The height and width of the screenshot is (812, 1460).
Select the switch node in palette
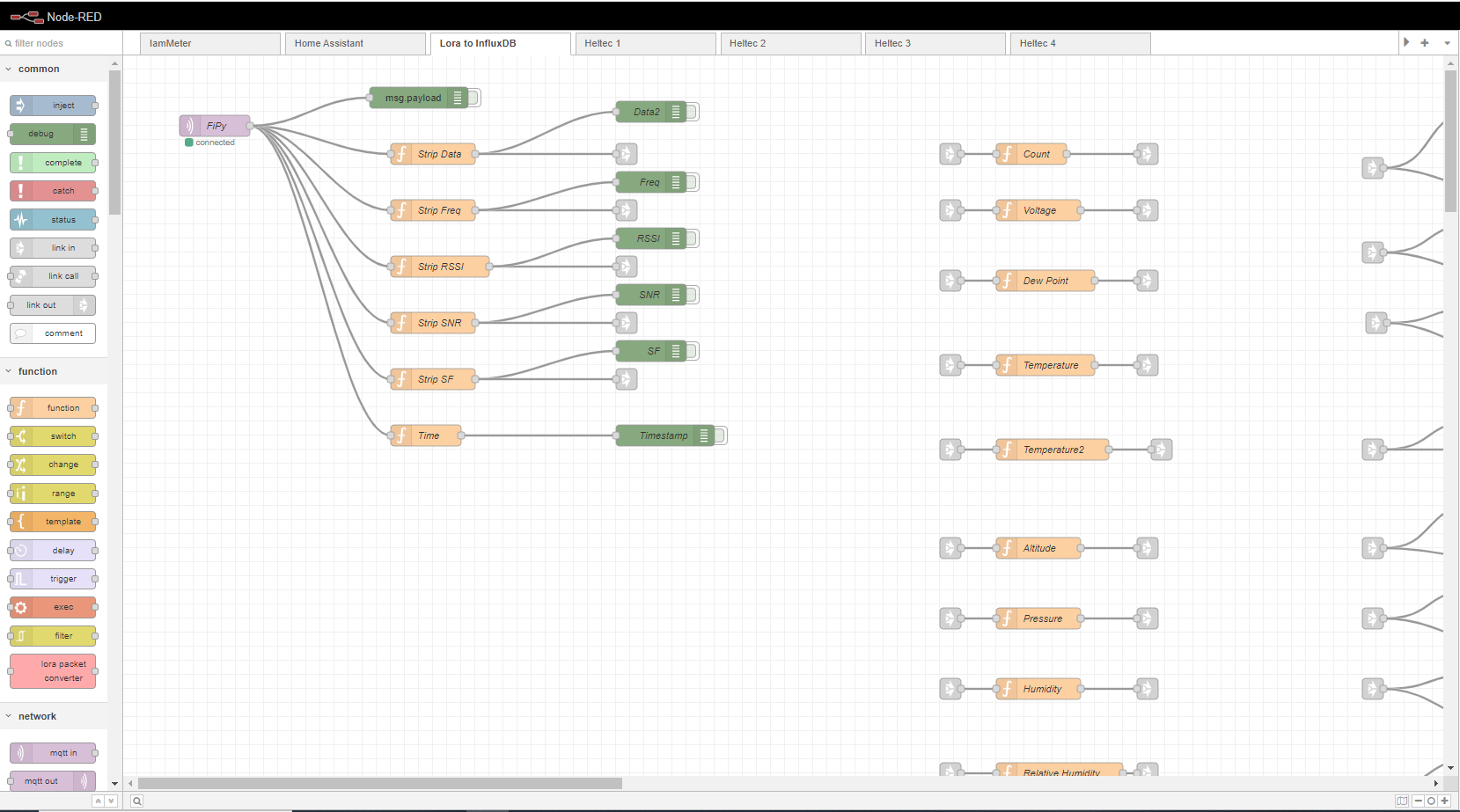click(53, 436)
